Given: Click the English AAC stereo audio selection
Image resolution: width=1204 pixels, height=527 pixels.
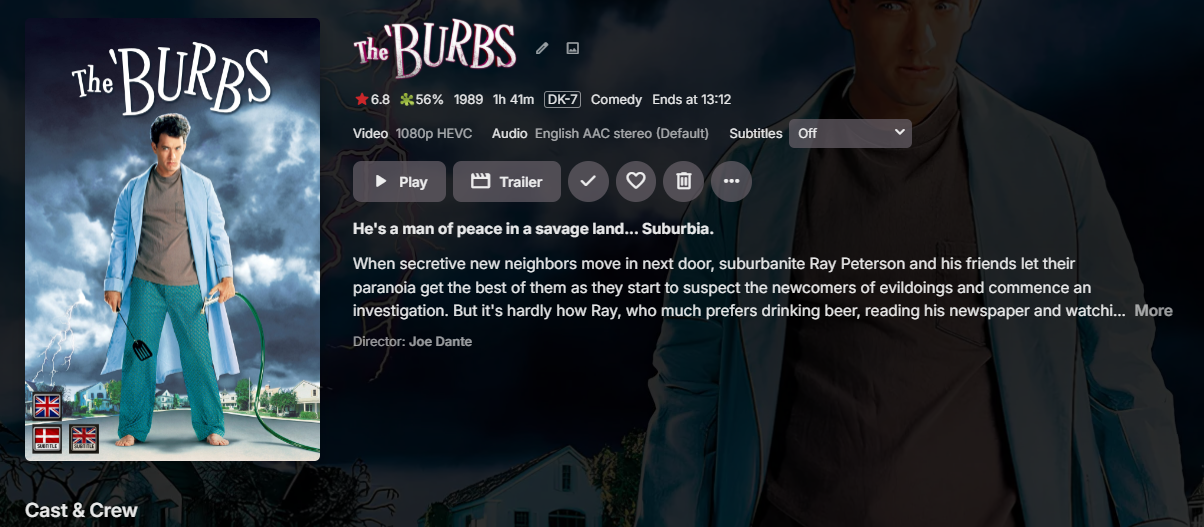Looking at the screenshot, I should click(x=621, y=133).
